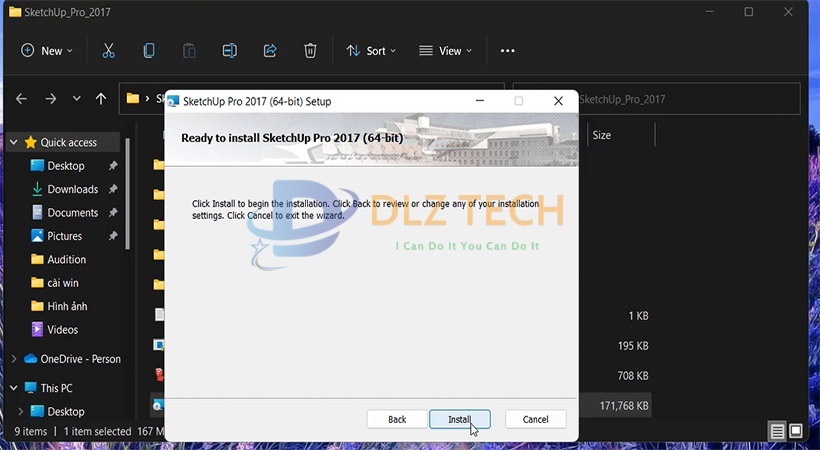The image size is (820, 450).
Task: Expand the OneDrive - Personal tree node
Action: coord(13,359)
